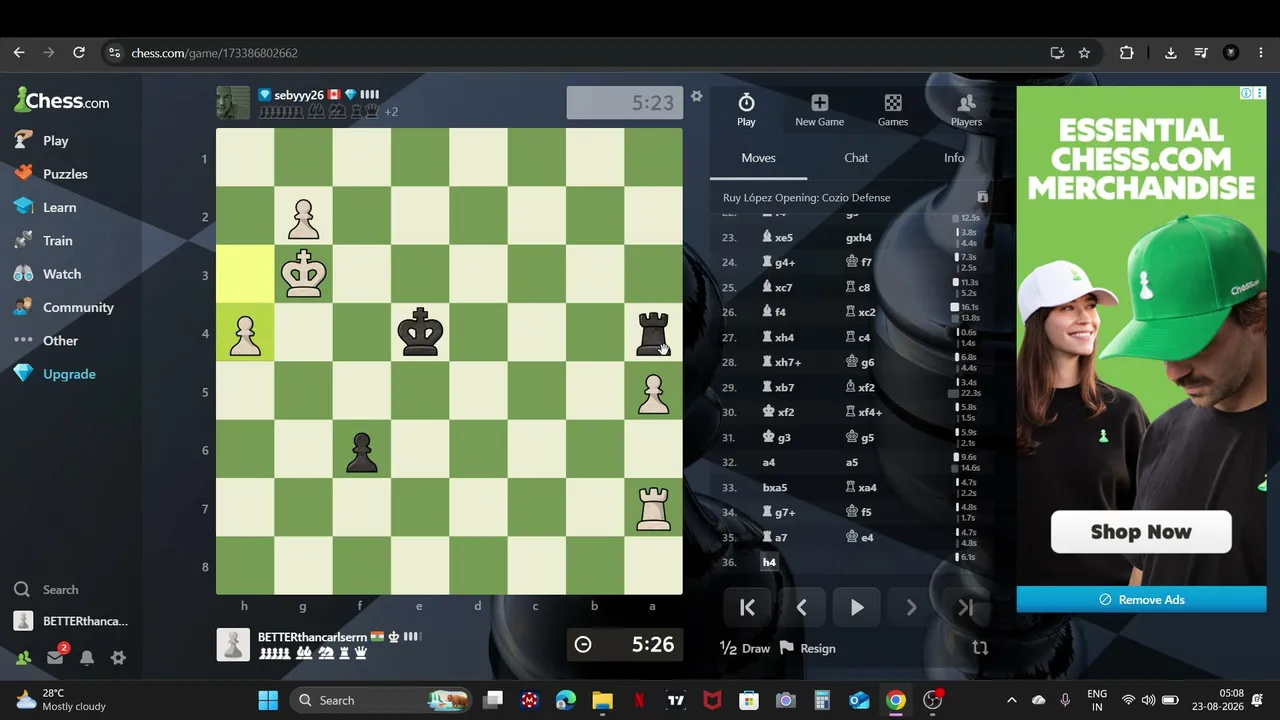Go to the Learn section
The height and width of the screenshot is (720, 1280).
pos(45,207)
